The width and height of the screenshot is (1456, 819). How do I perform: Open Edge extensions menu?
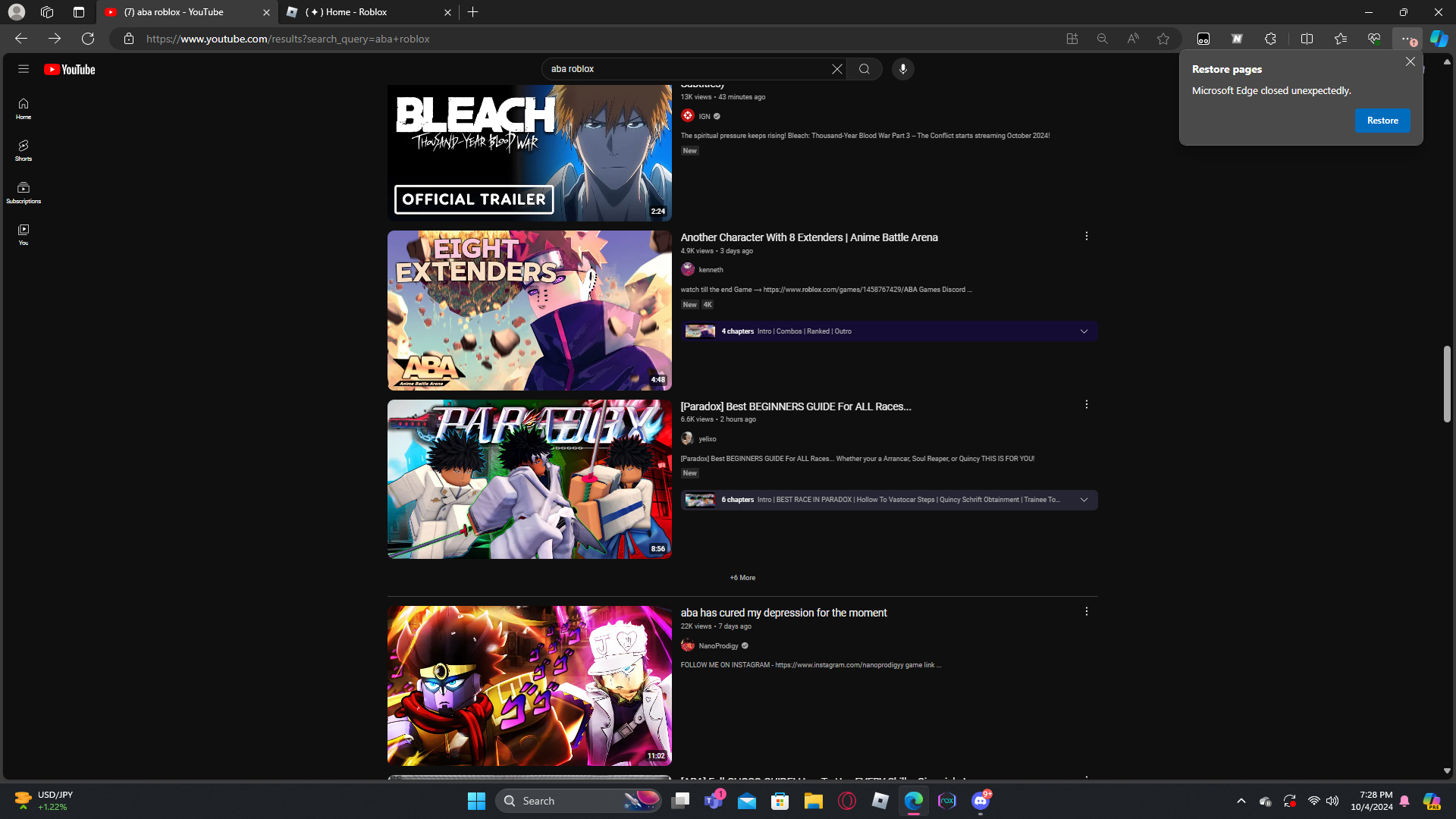tap(1270, 39)
